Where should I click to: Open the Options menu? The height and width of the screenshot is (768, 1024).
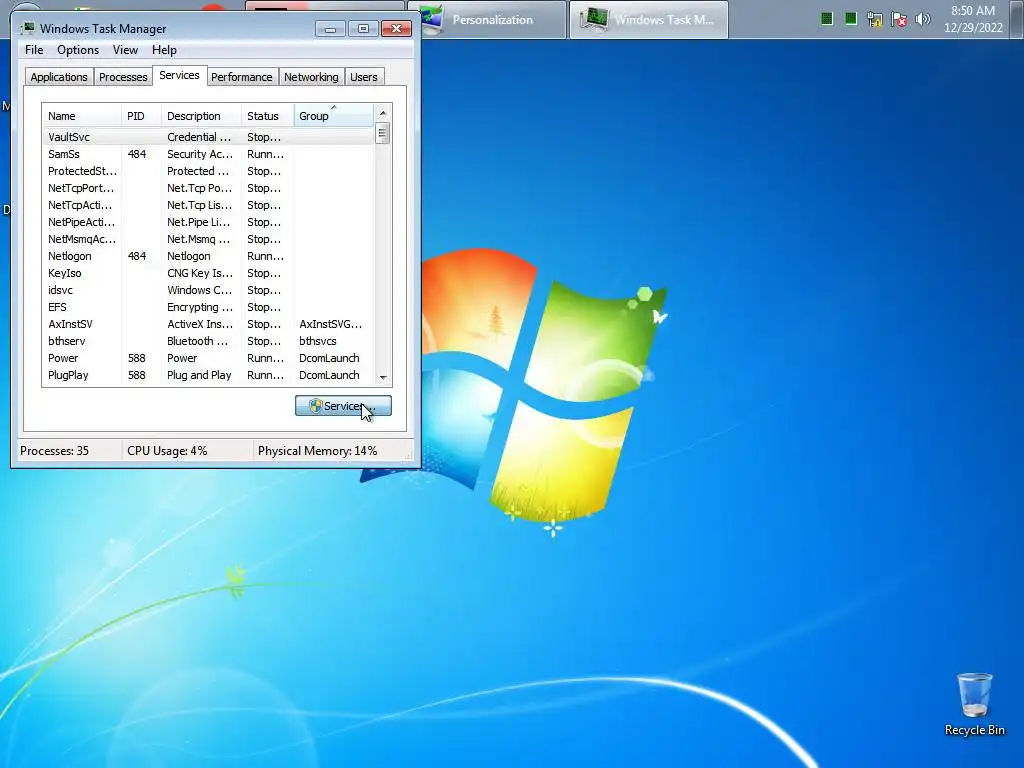(x=78, y=50)
